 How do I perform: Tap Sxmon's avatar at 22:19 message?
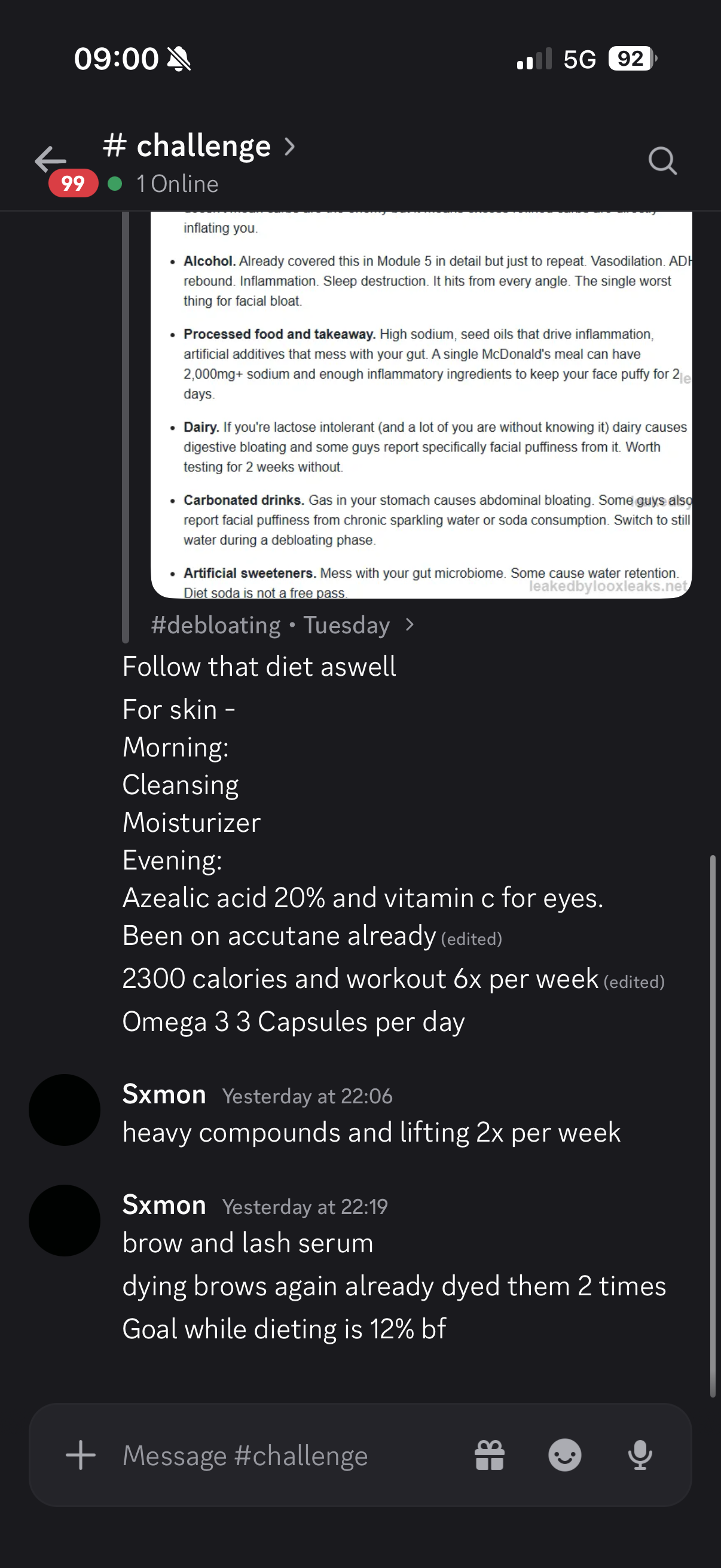[x=65, y=1221]
